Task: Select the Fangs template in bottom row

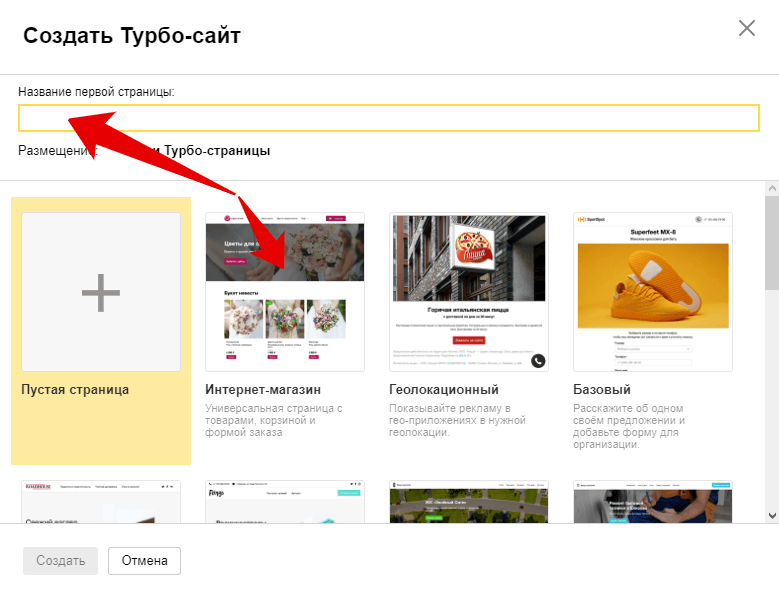Action: tap(285, 502)
